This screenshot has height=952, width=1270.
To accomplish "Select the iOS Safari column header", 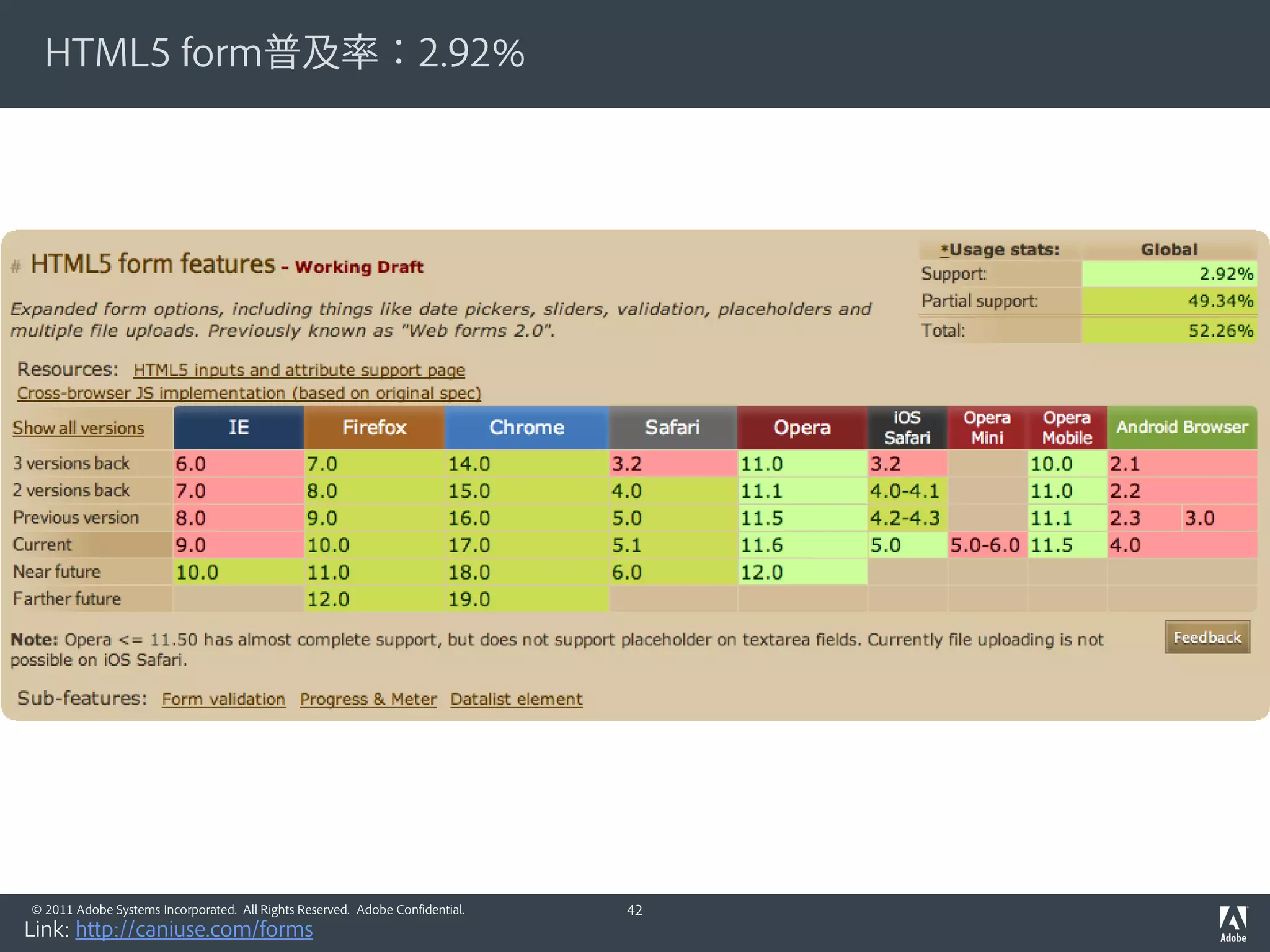I will (x=907, y=428).
